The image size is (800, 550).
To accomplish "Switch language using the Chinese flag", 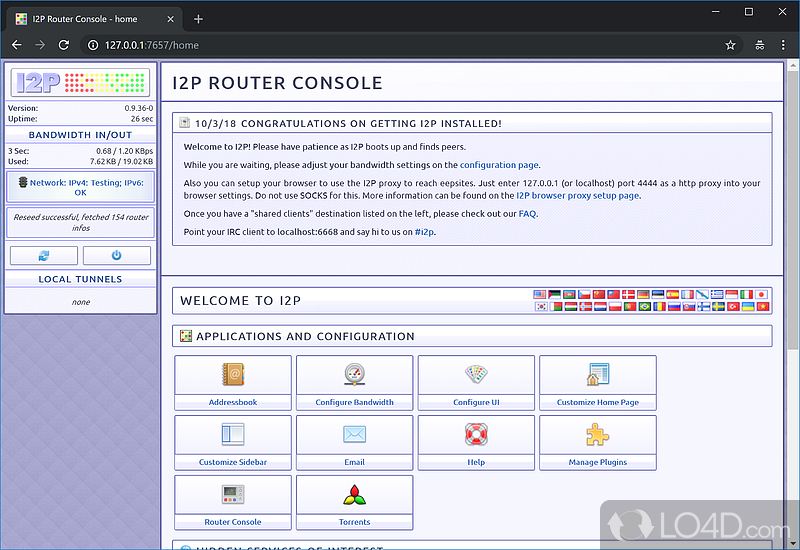I will click(599, 294).
